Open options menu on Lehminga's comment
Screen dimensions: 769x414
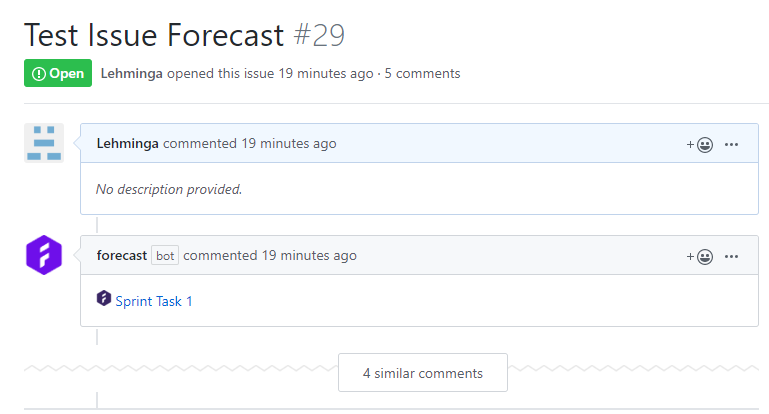pos(731,144)
